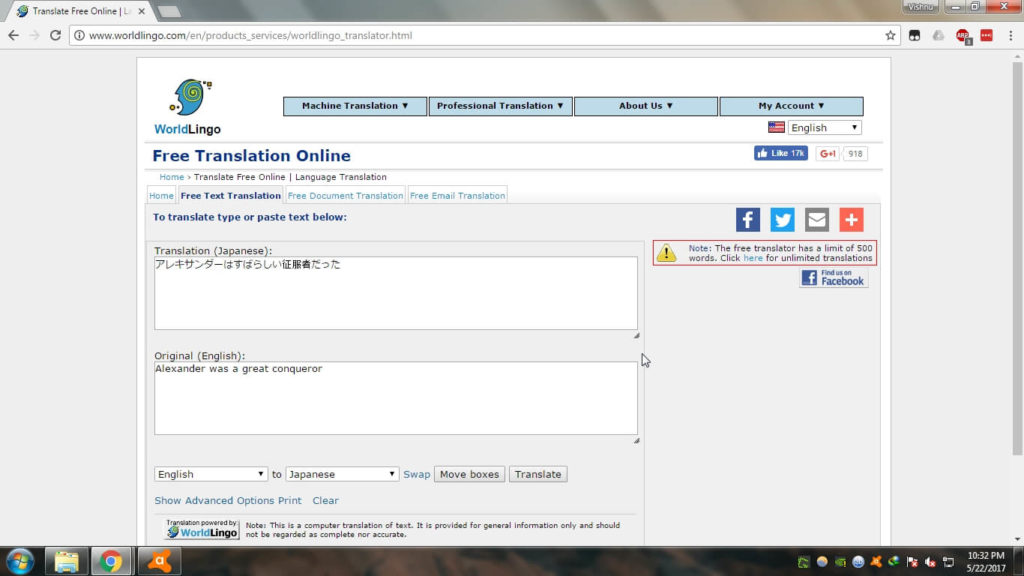Screen dimensions: 1024x576
Task: Grab resize handle of Japanese translation box
Action: pyautogui.click(x=636, y=335)
